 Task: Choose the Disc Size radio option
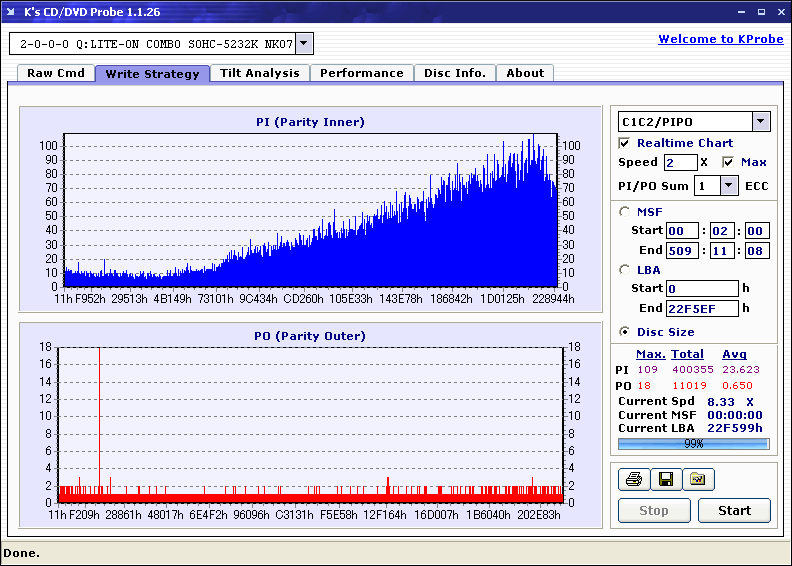tap(625, 332)
